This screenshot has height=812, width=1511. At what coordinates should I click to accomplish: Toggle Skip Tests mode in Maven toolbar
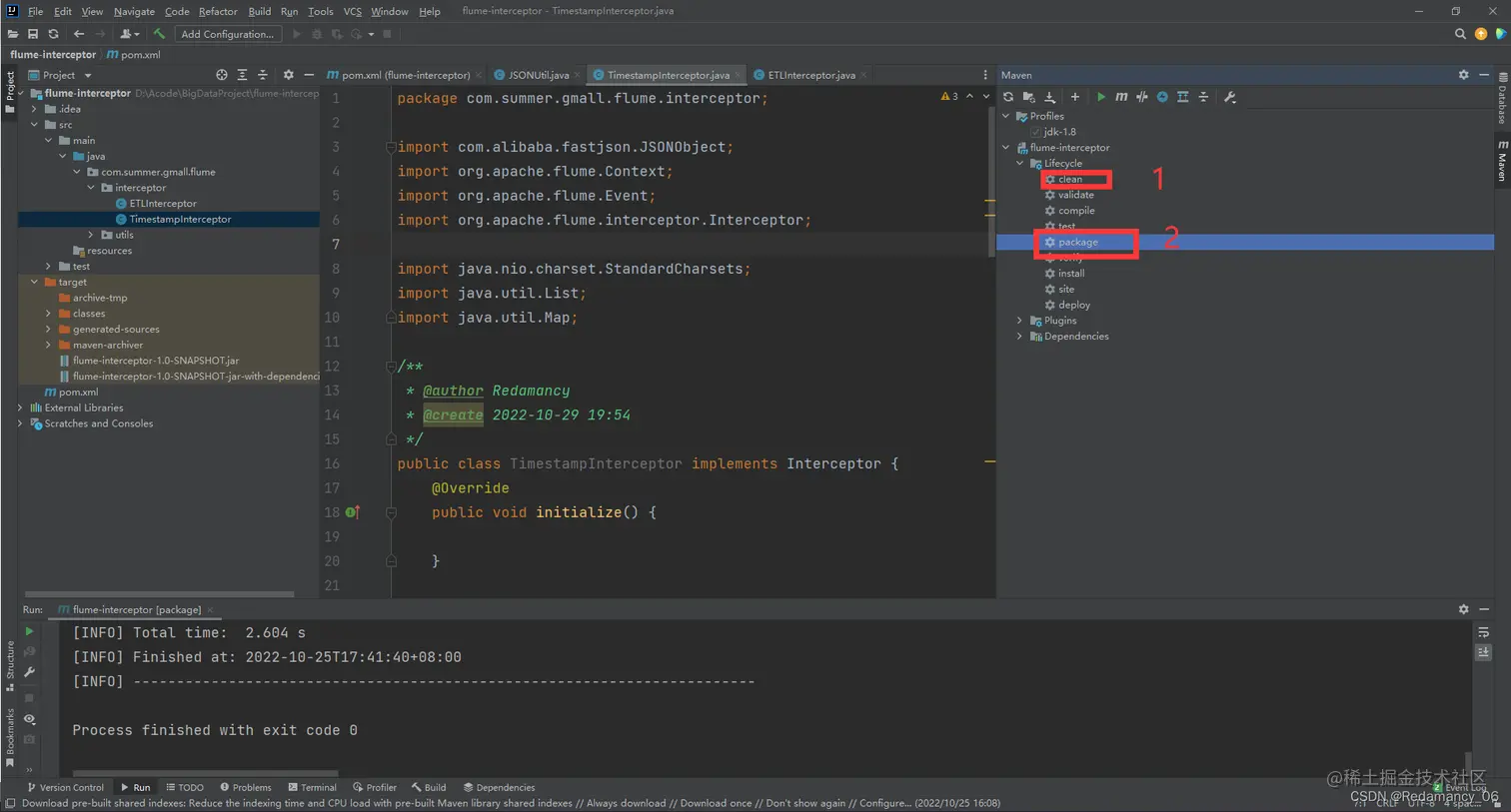(1162, 97)
